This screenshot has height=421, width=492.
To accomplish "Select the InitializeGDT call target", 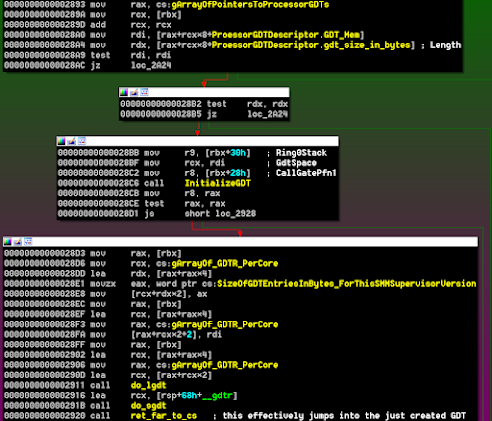I will pos(218,183).
